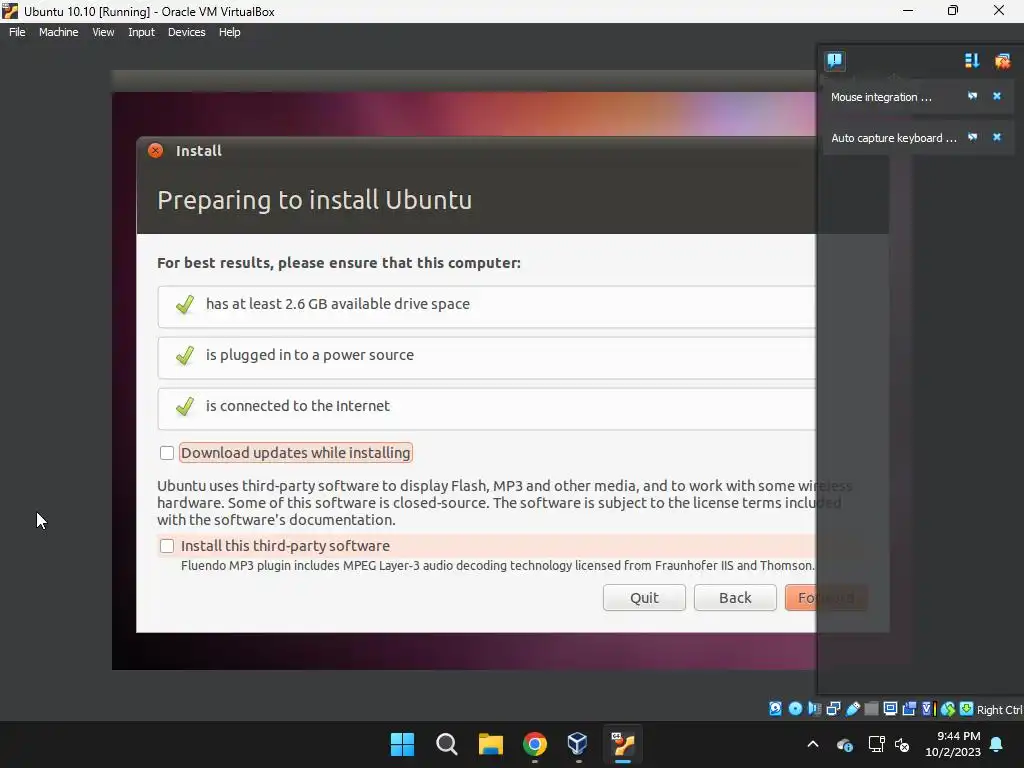
Task: Open the Windows Start menu
Action: 402,744
